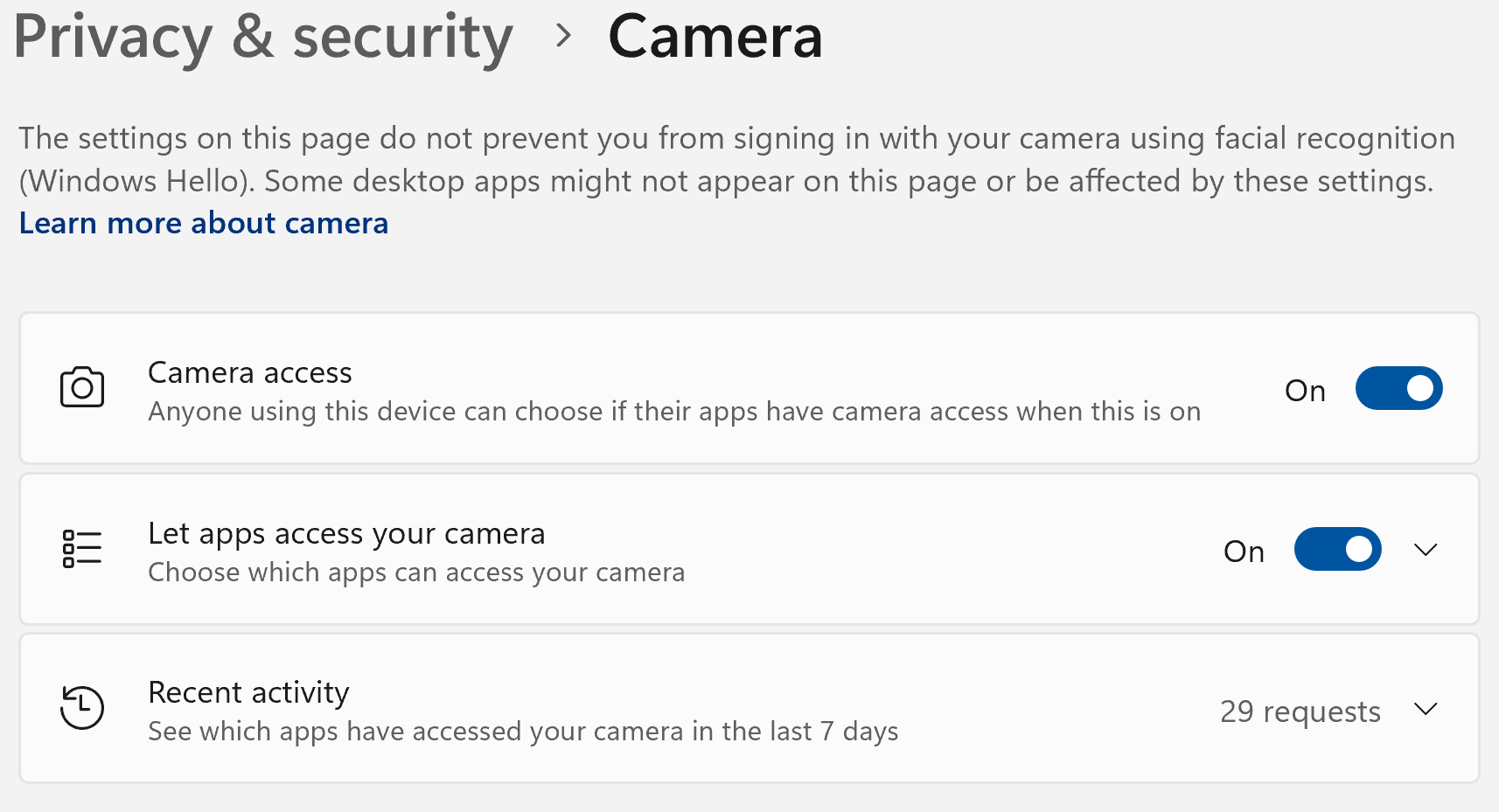Select the Camera page title

click(x=715, y=37)
